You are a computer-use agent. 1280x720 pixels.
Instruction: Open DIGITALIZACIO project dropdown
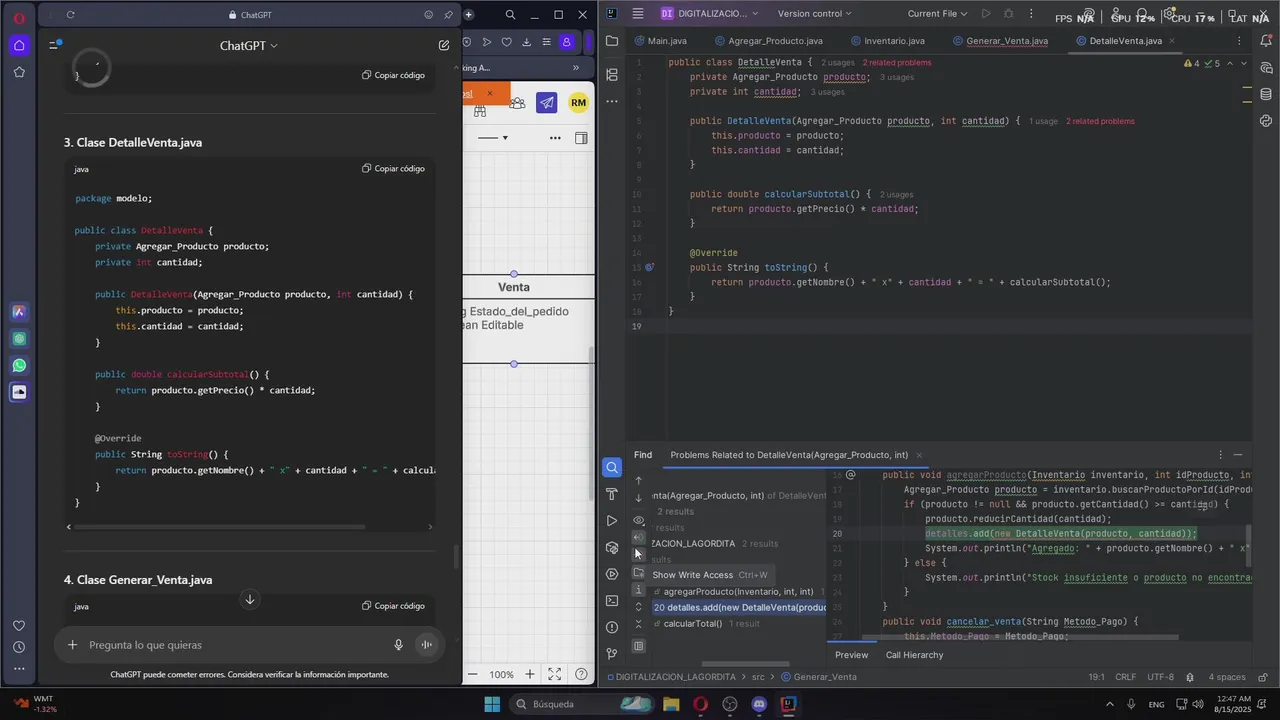click(709, 14)
